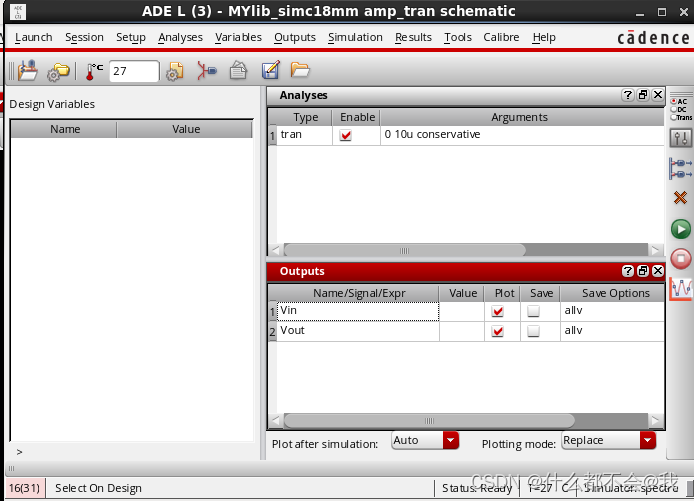694x501 pixels.
Task: Click the allv save option for Vin
Action: [612, 311]
